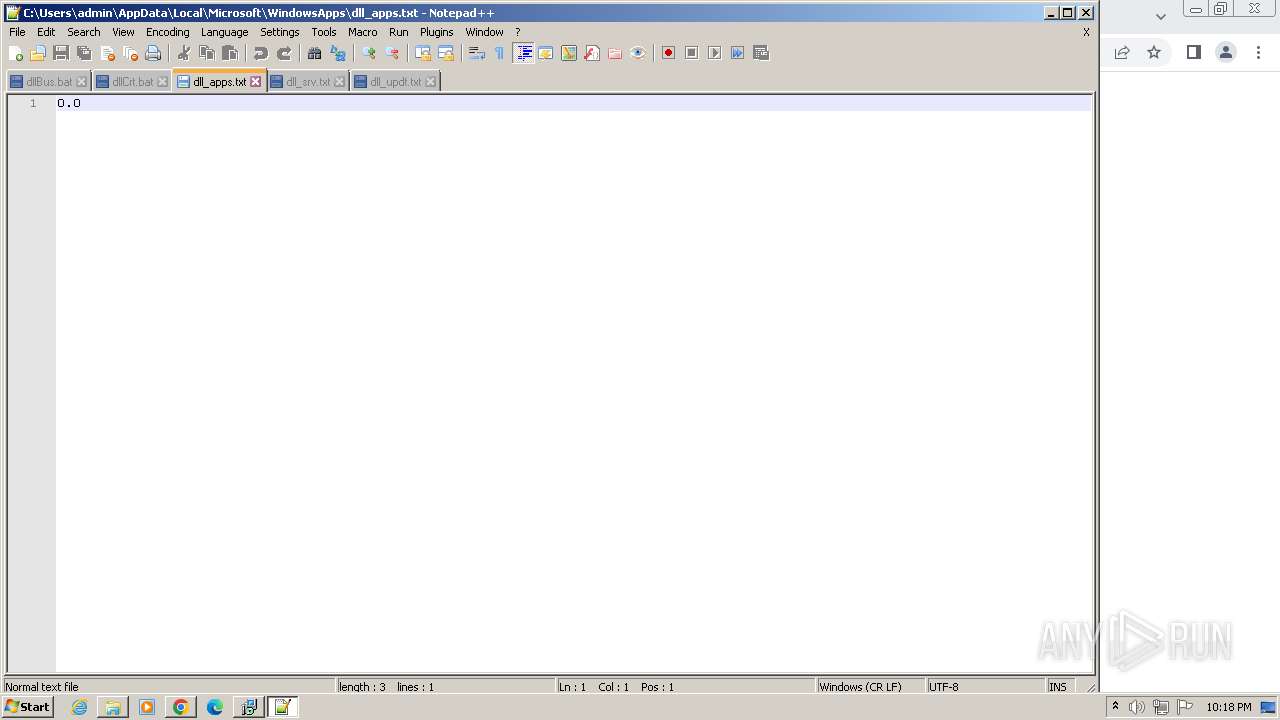This screenshot has height=720, width=1280.
Task: Stop macro recording square button
Action: point(691,53)
